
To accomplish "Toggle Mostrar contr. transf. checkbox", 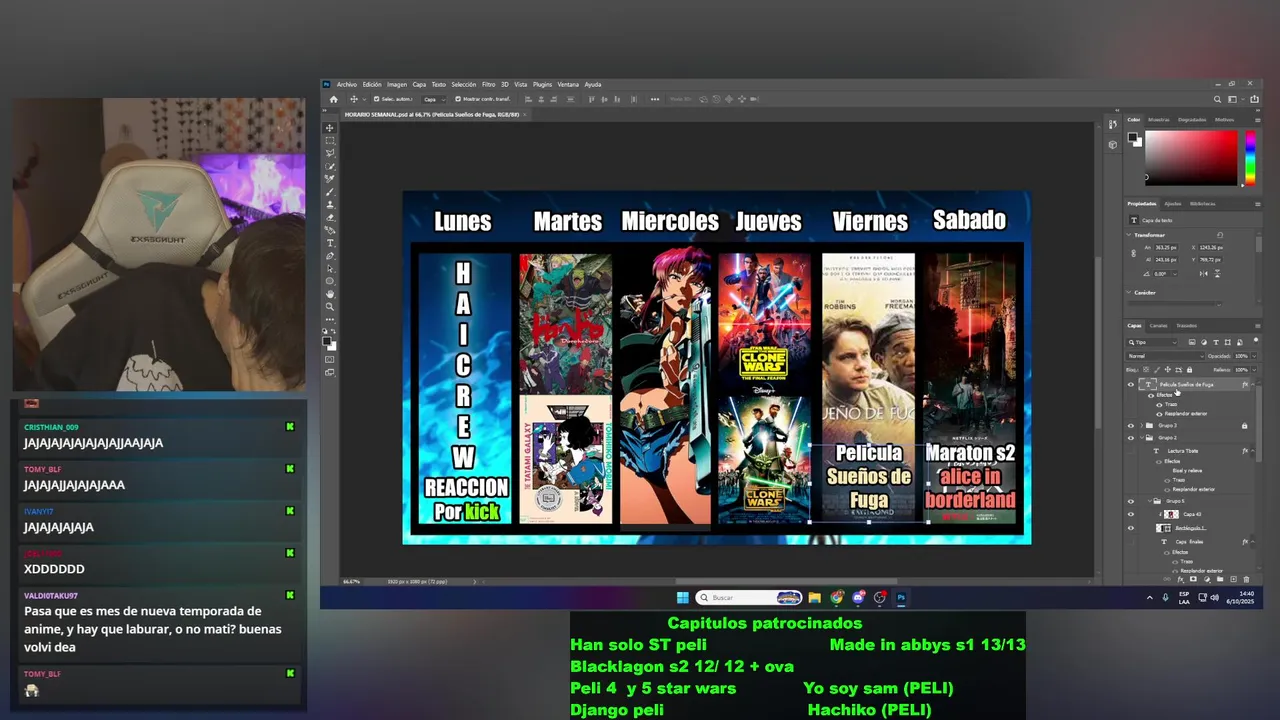I will pyautogui.click(x=458, y=99).
